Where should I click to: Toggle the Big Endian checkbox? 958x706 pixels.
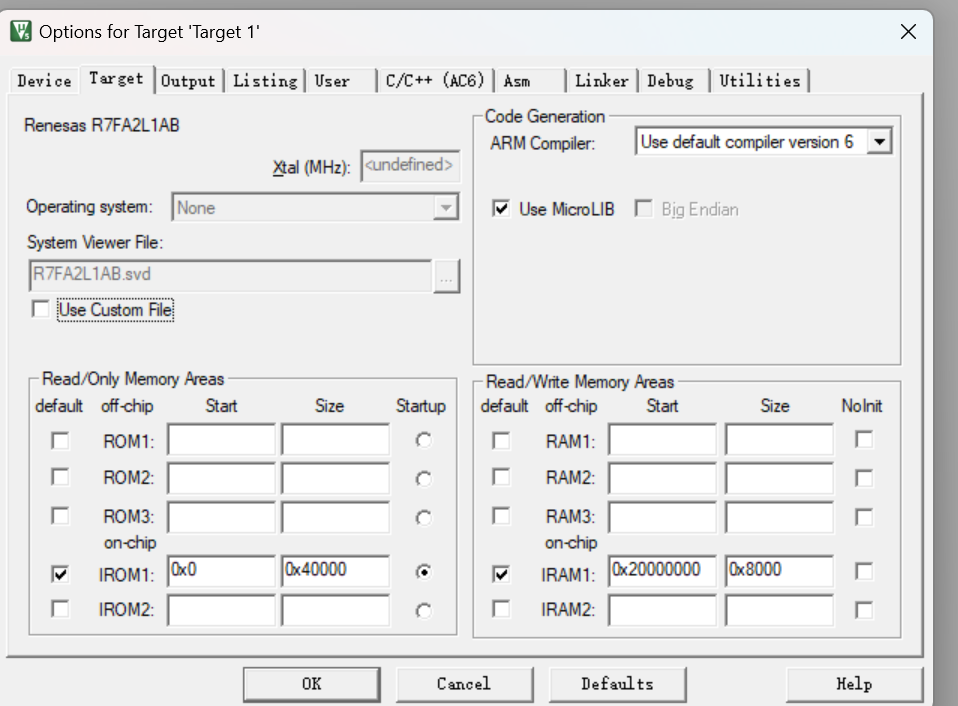[643, 209]
